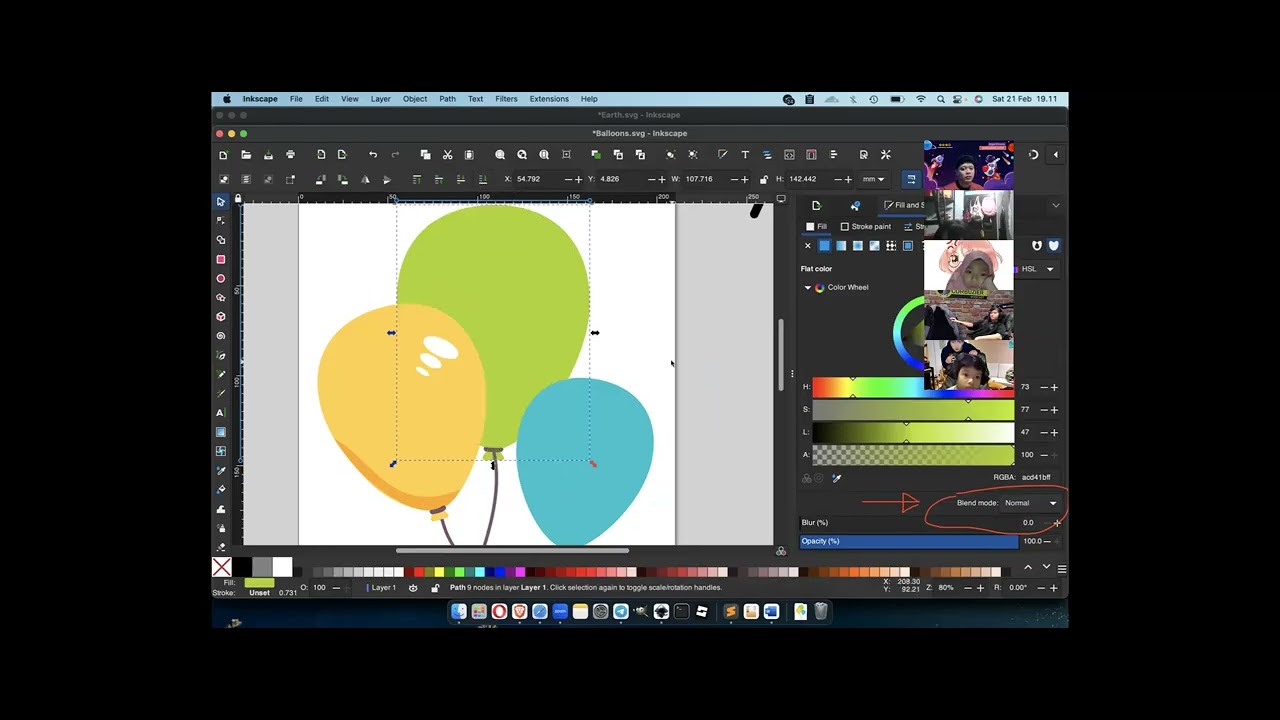
Task: Open Layer 1 selector in status bar
Action: (x=384, y=588)
